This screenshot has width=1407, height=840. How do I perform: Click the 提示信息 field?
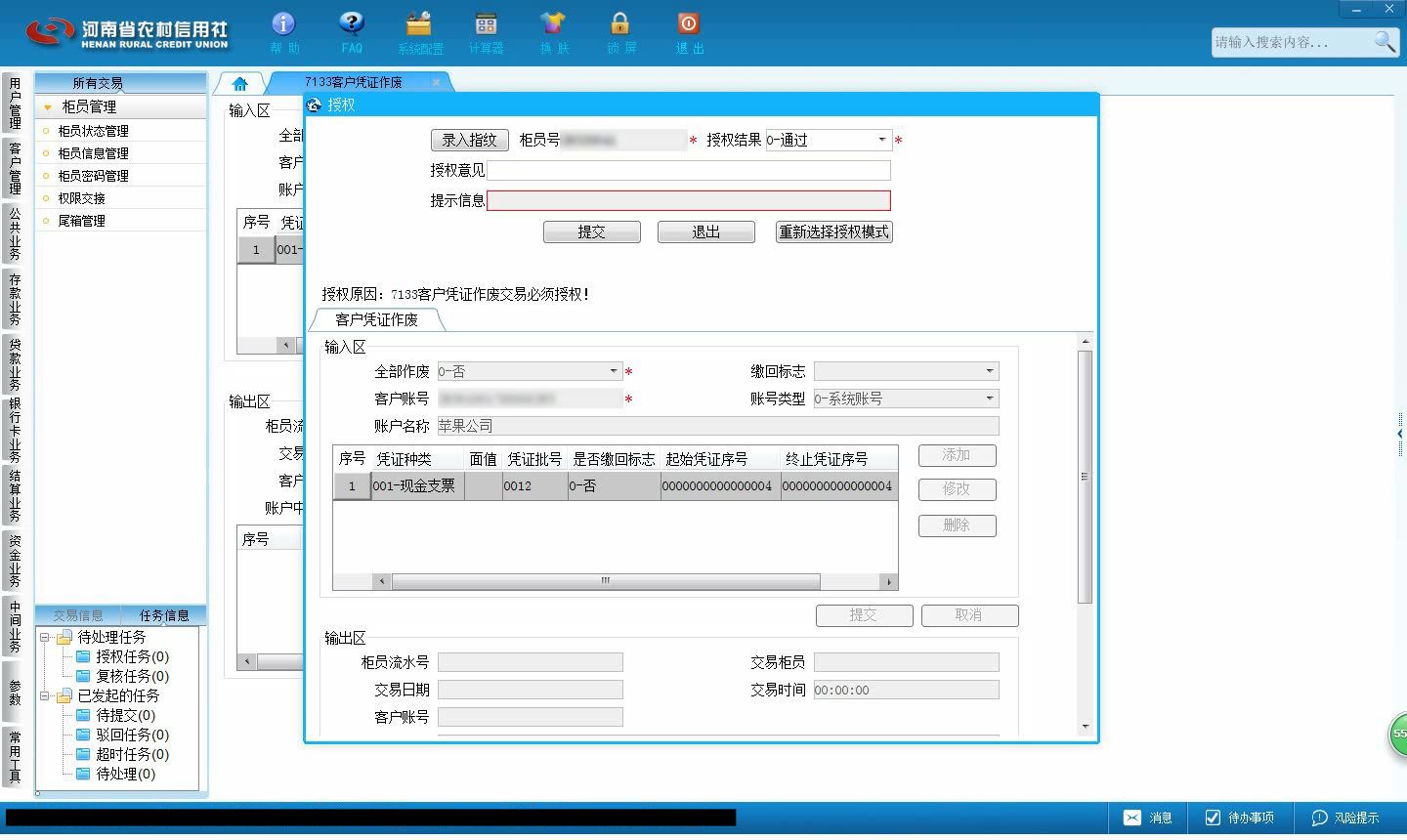[x=689, y=200]
